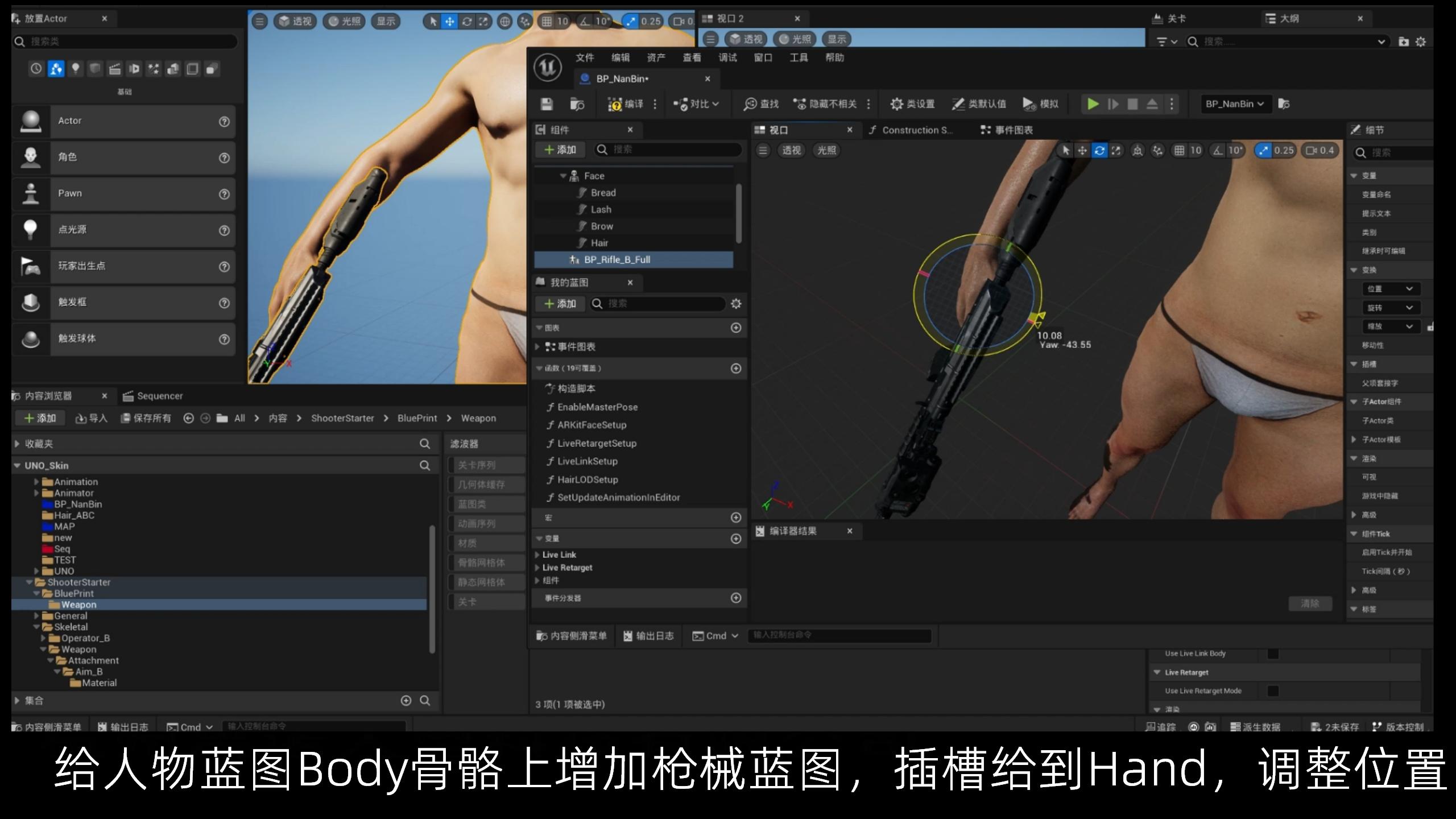Viewport: 1456px width, 819px height.
Task: Select the rotate tool in blueprint viewport
Action: (x=1099, y=151)
